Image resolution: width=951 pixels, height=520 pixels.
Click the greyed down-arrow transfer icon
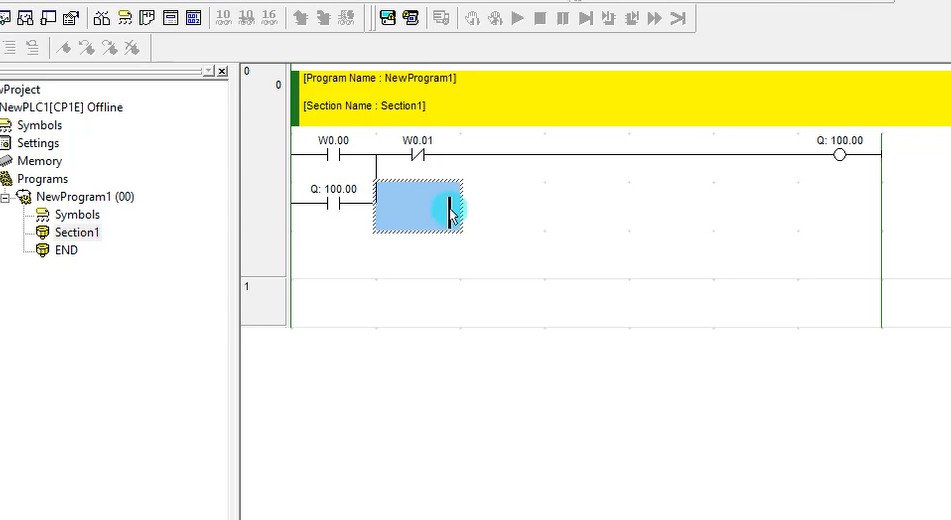[x=323, y=18]
